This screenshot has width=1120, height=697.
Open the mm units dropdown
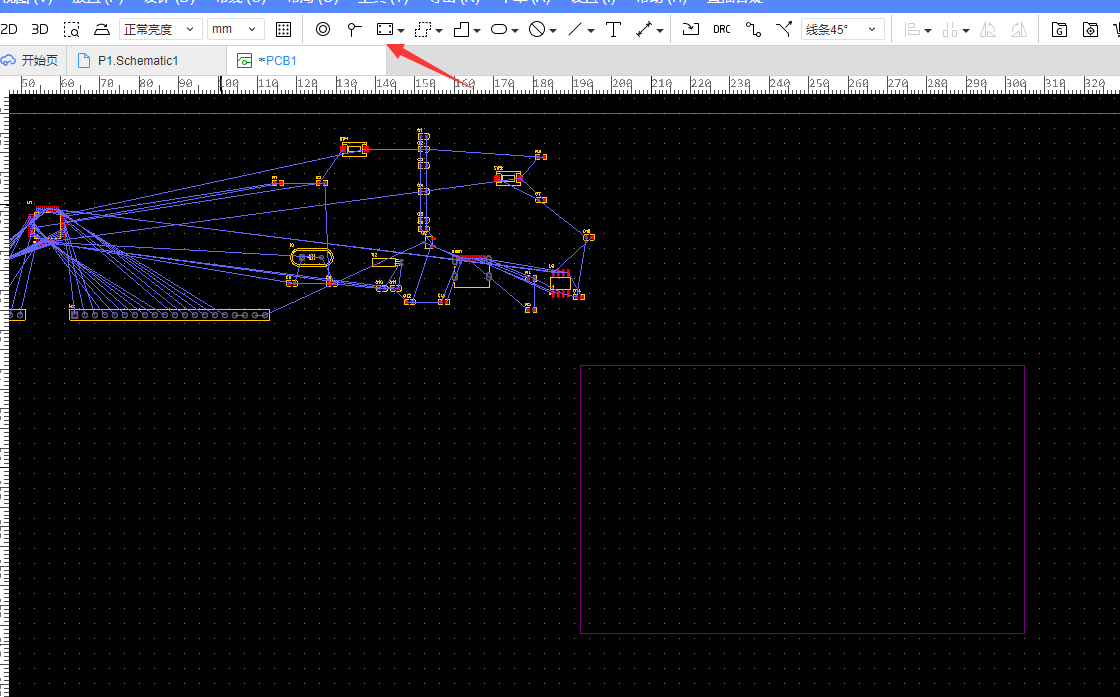coord(236,30)
